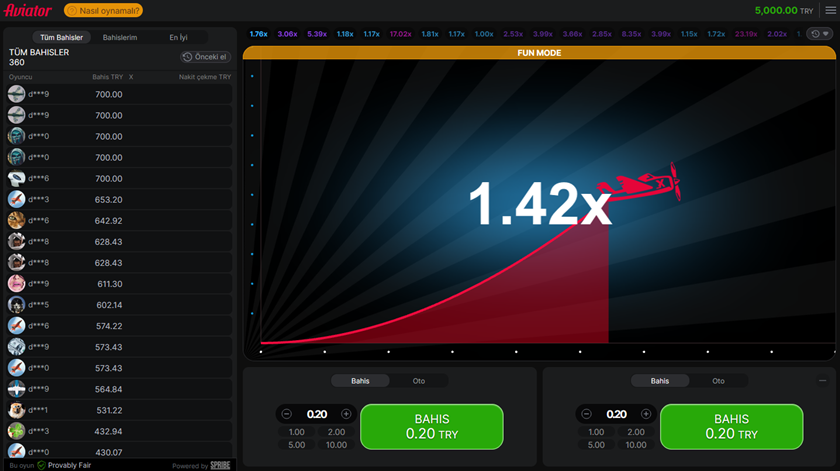Choose 1.00 quick amount in right panel
The width and height of the screenshot is (840, 471).
tap(596, 432)
